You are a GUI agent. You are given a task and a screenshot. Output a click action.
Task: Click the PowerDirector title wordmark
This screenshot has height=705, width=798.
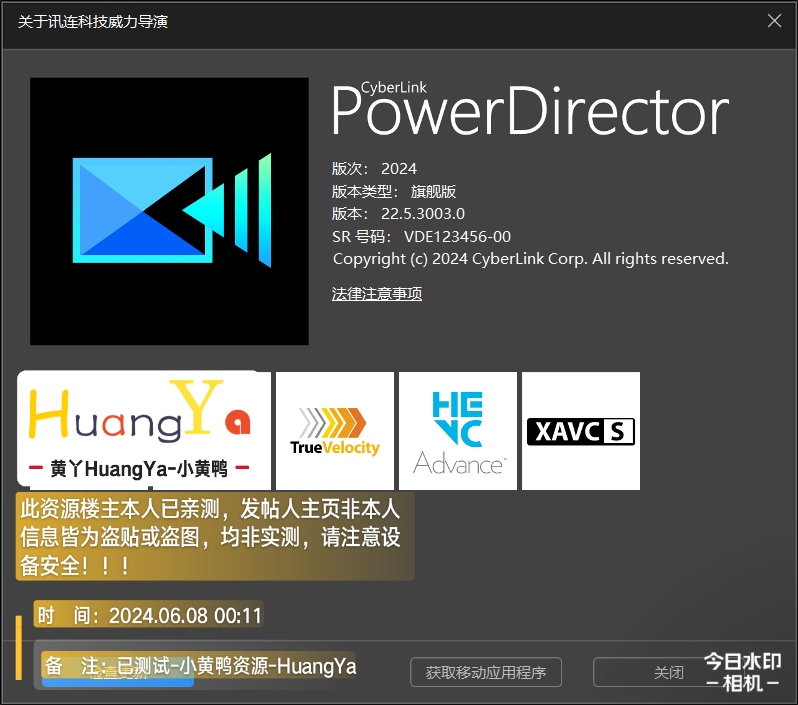click(x=530, y=110)
